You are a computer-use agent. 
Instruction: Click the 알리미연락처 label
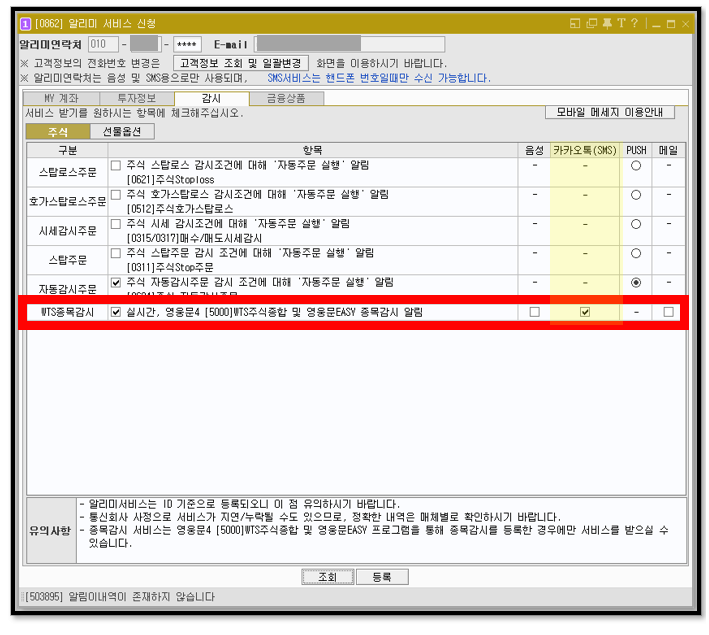(50, 44)
